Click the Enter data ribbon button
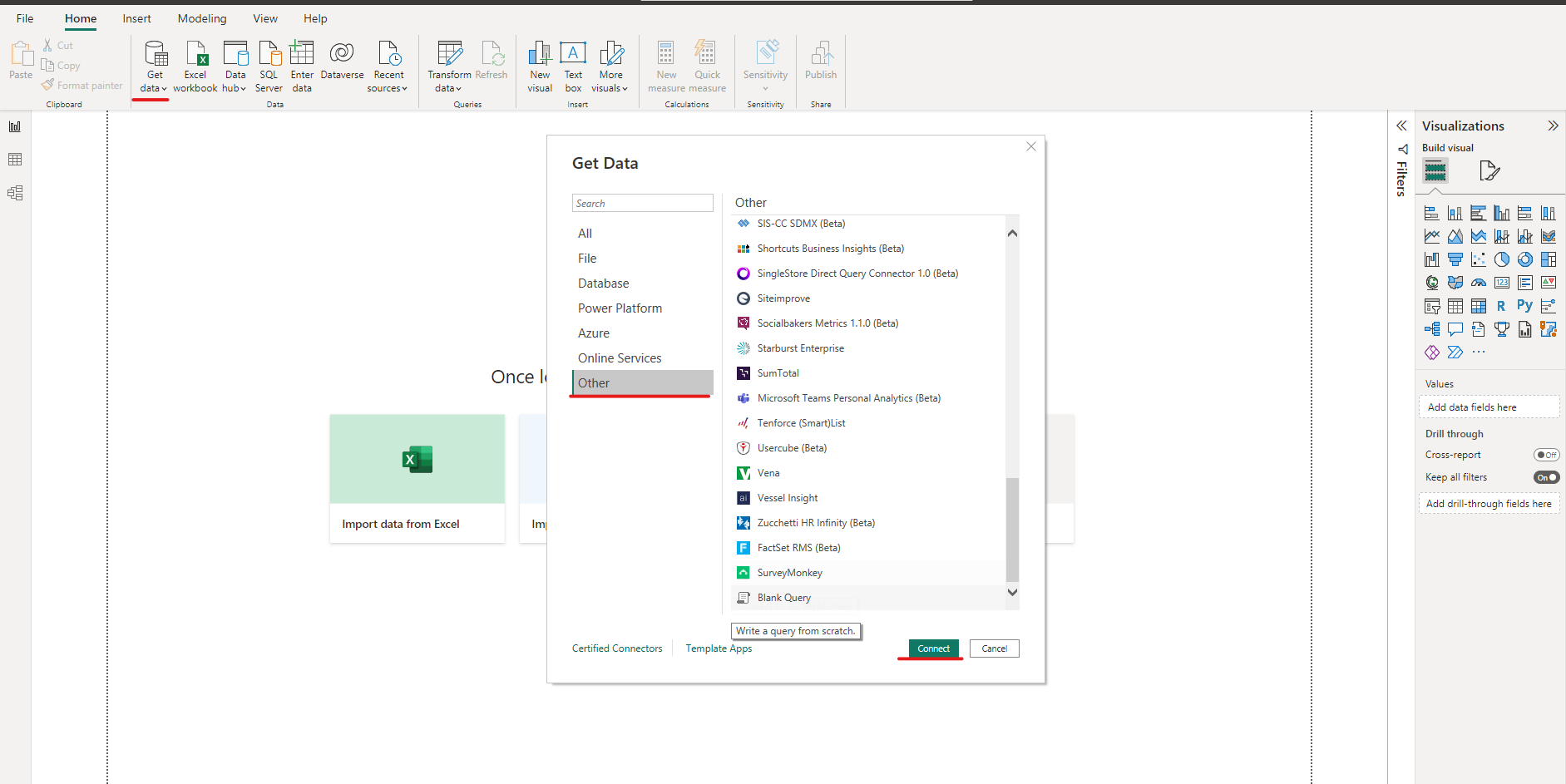 [x=302, y=67]
